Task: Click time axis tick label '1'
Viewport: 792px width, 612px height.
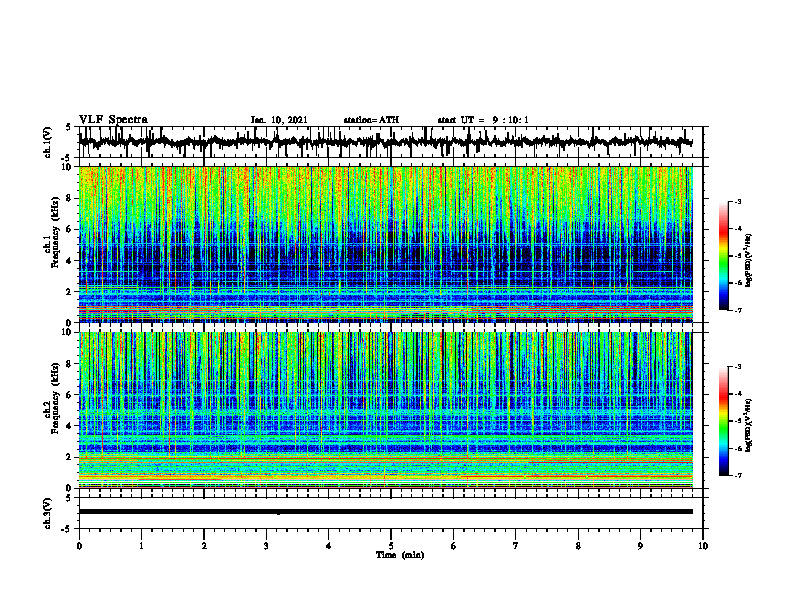Action: (141, 546)
